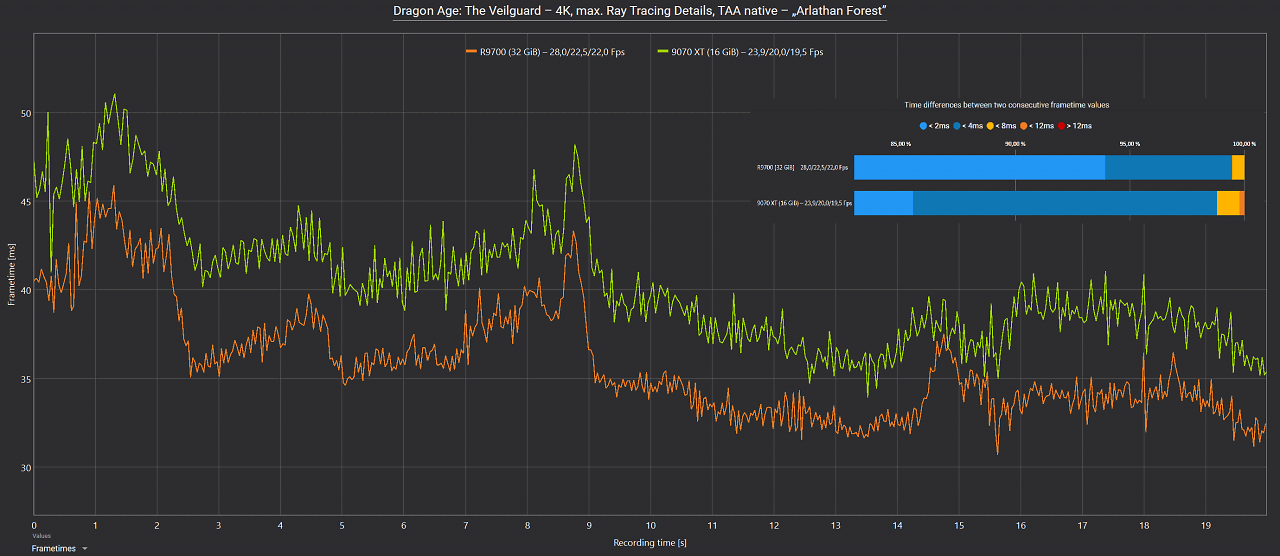Click the 9070 XT yellow '< 8ms' bar segment
This screenshot has height=556, width=1280.
click(1228, 203)
